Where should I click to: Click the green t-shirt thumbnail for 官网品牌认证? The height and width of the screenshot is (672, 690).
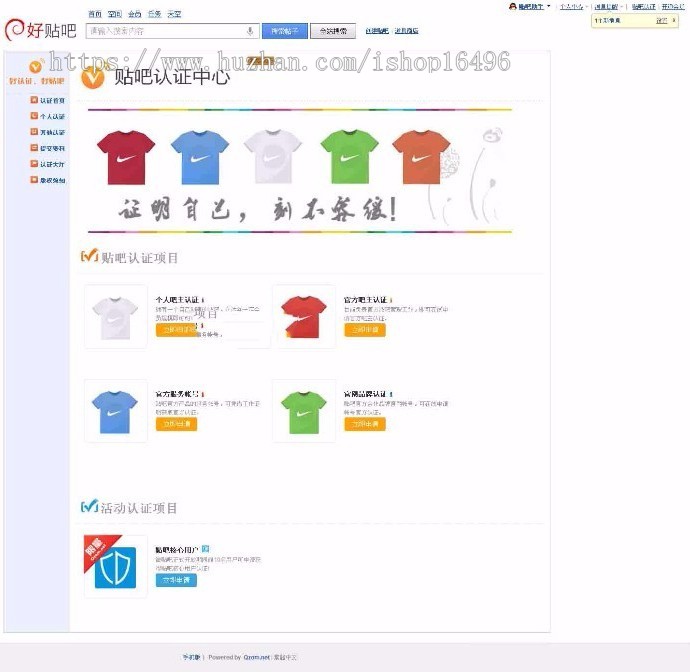coord(304,411)
